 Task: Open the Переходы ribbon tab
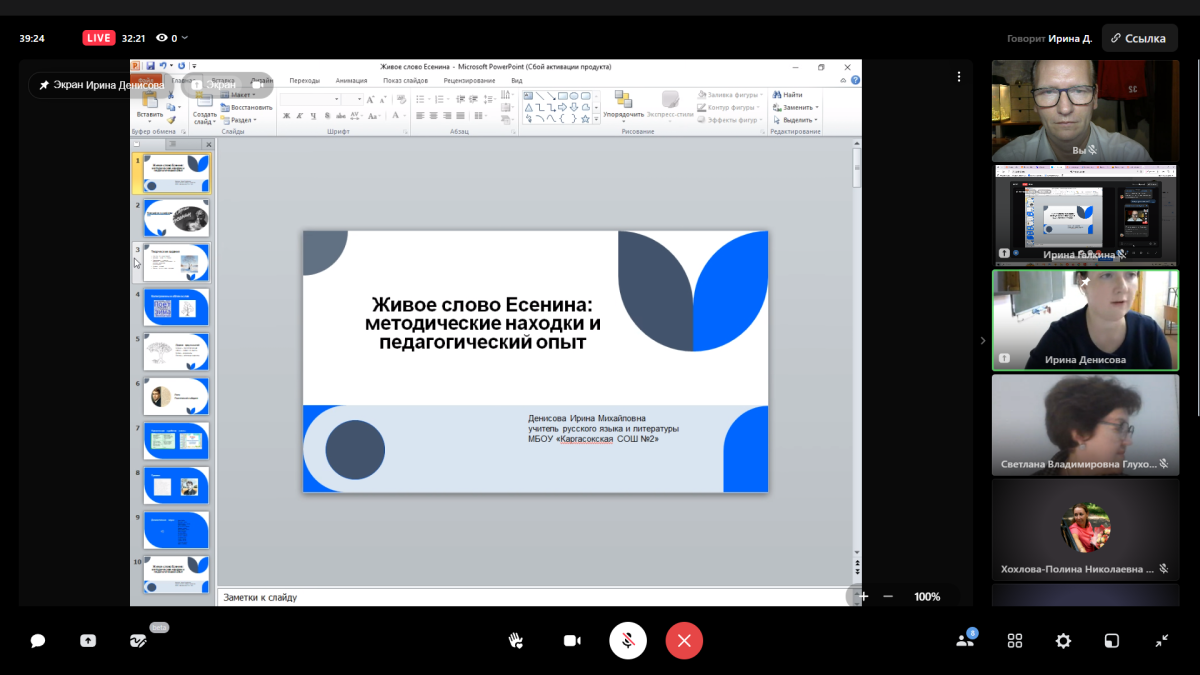pyautogui.click(x=304, y=81)
